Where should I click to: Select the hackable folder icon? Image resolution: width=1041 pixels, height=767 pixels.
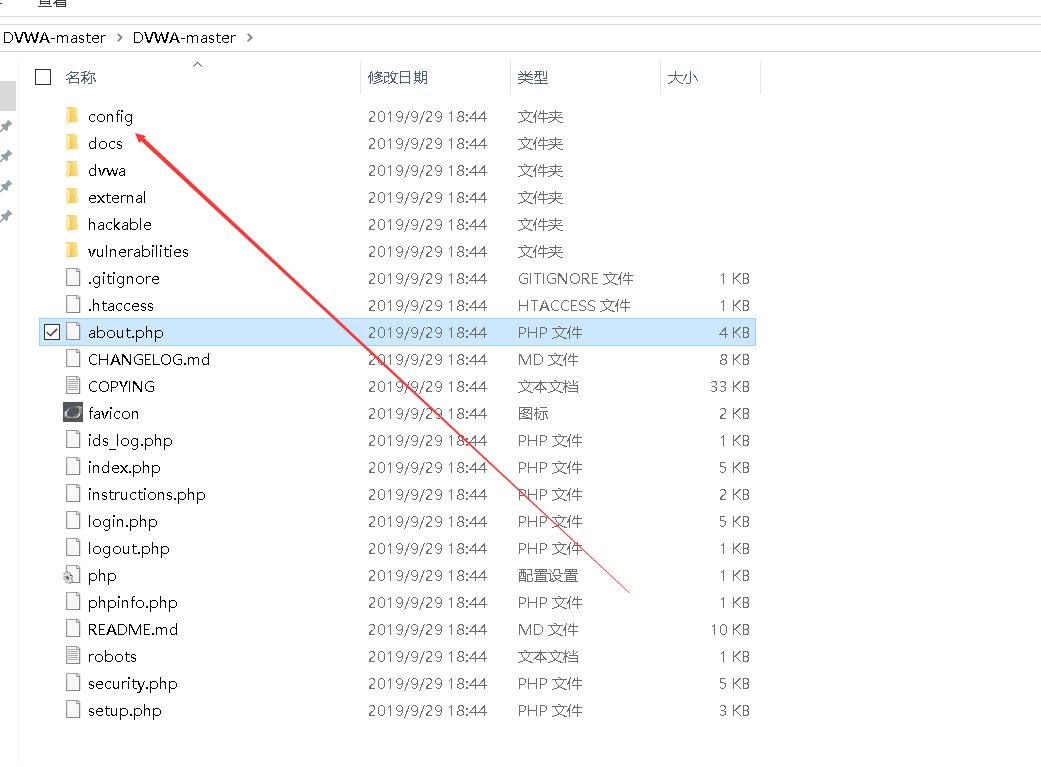(72, 224)
